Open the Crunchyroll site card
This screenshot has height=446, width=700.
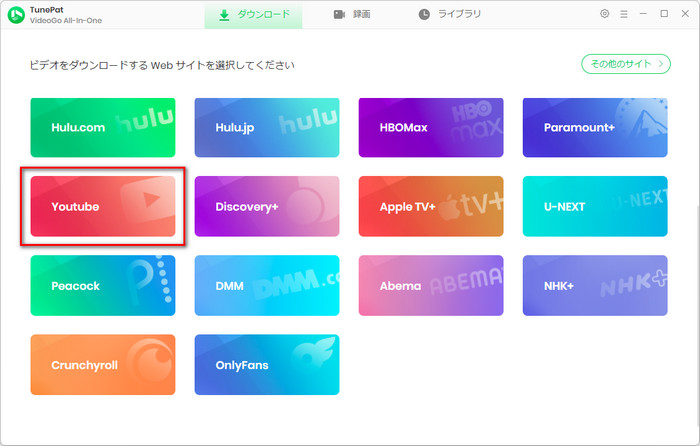click(103, 365)
